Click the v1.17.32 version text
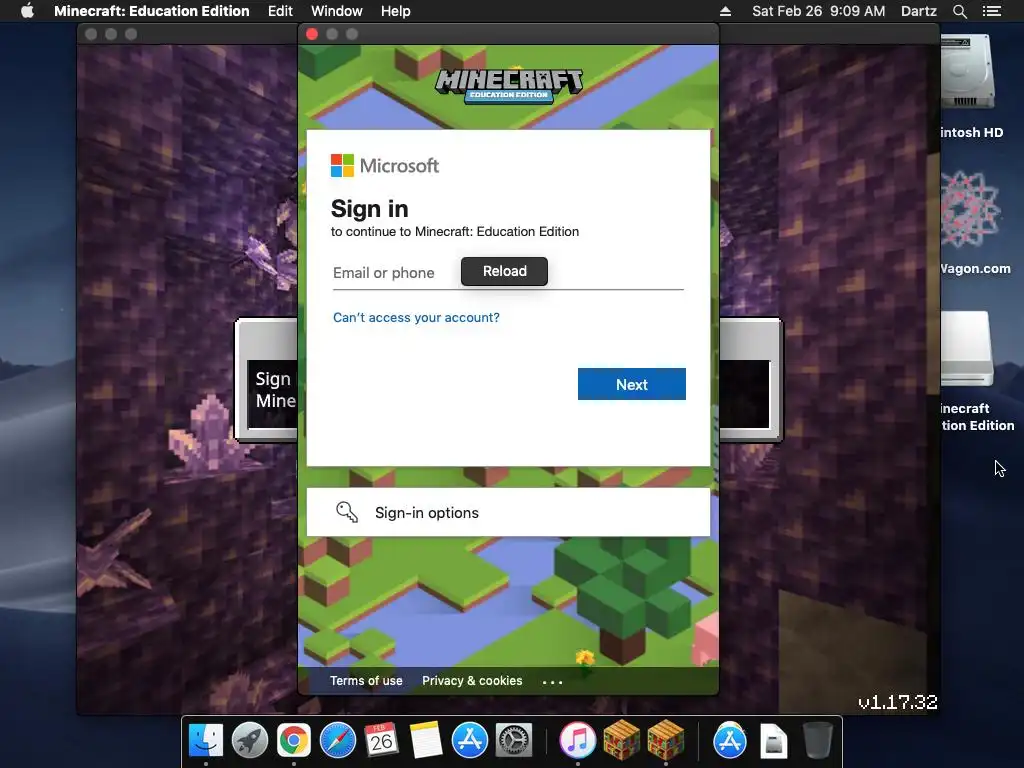 point(897,702)
